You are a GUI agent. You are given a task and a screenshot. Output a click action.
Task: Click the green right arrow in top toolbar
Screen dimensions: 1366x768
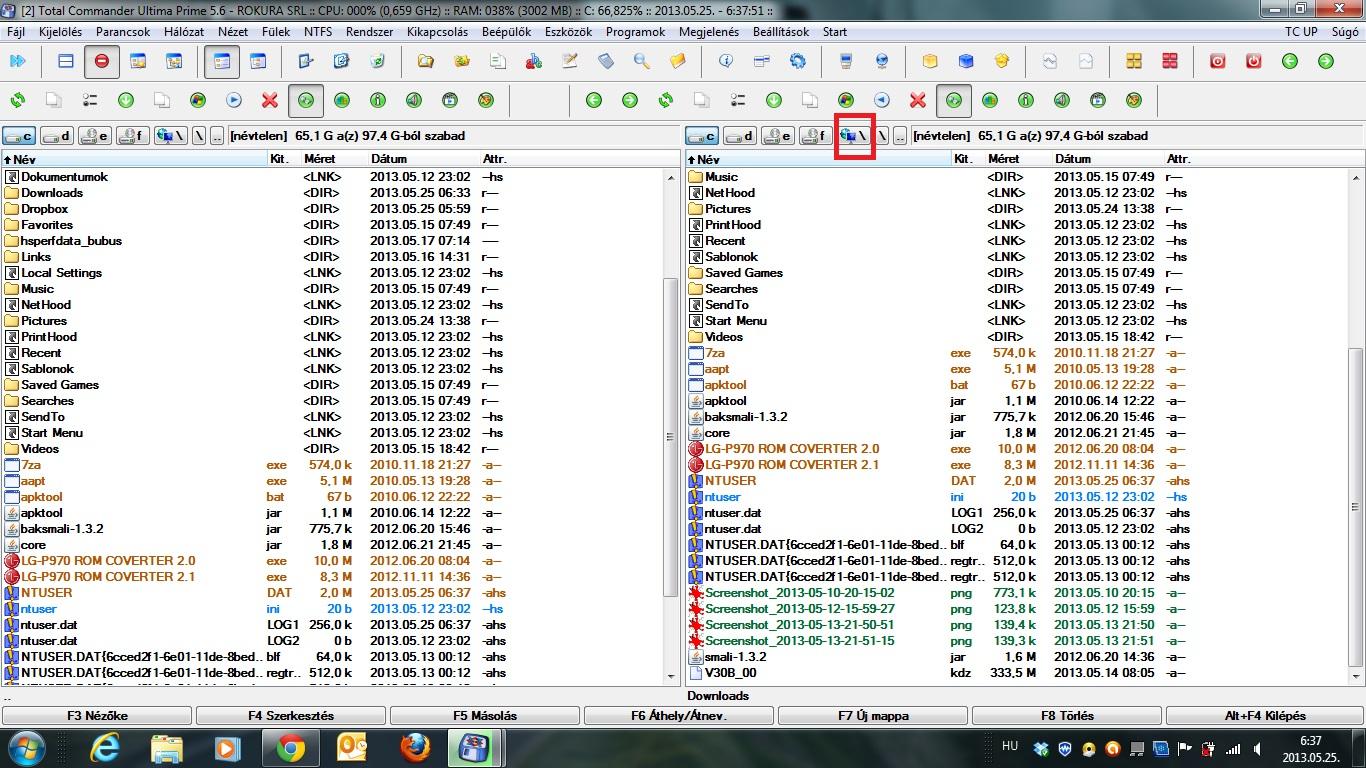(1326, 62)
